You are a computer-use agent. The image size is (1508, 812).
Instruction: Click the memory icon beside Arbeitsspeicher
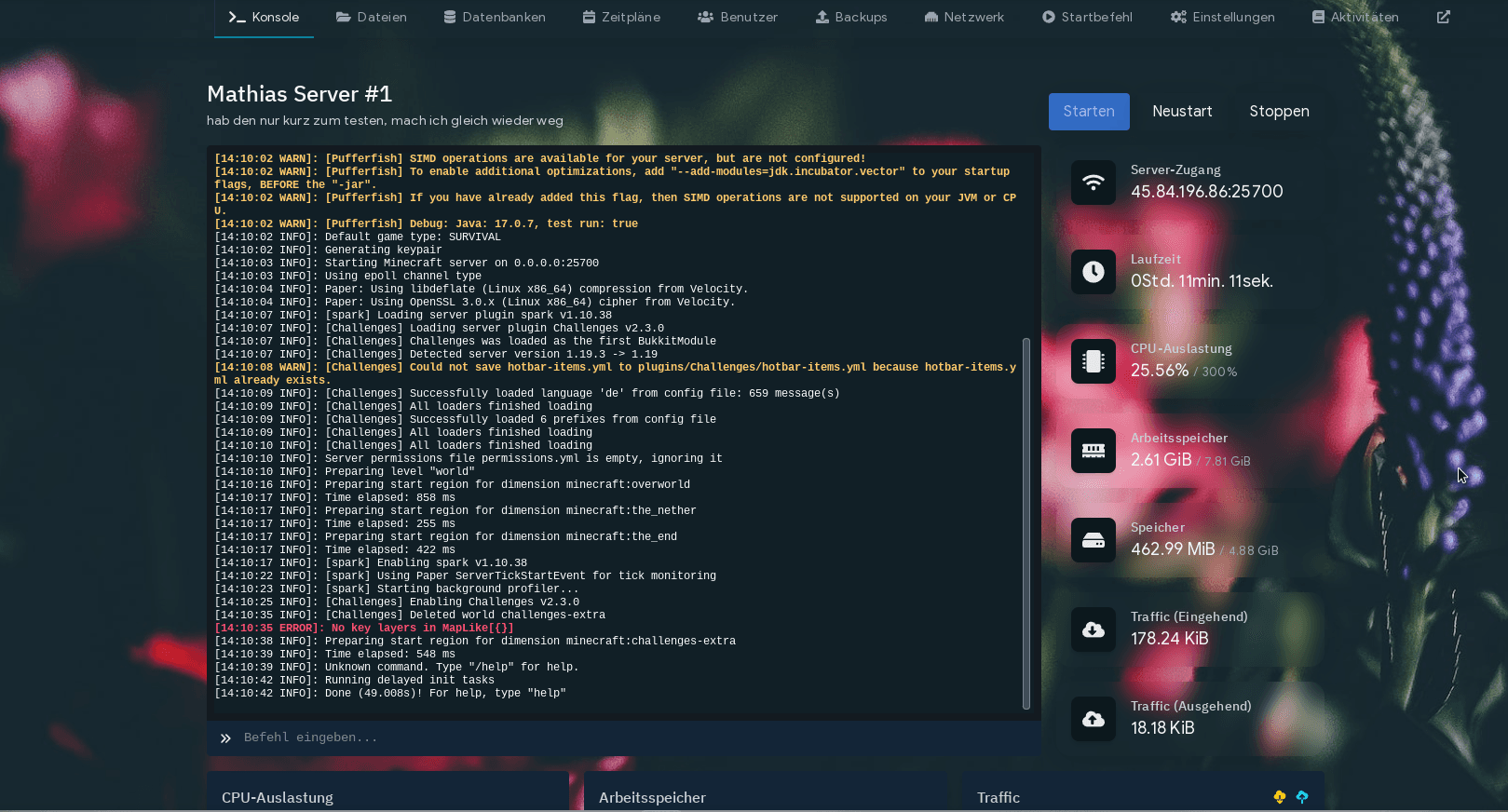(1094, 451)
